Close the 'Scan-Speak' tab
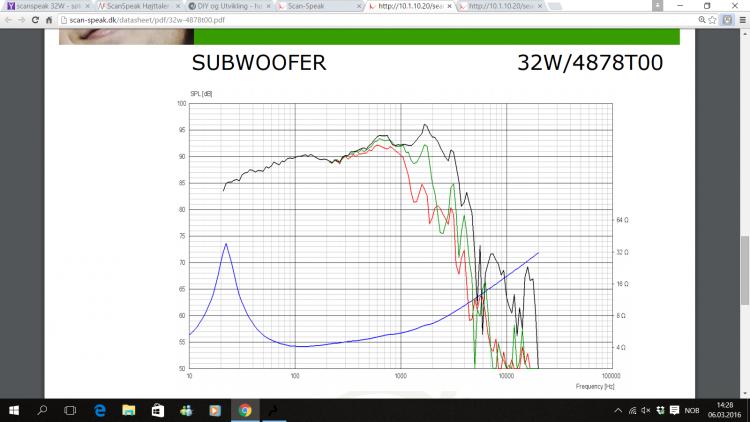The image size is (750, 422). click(359, 6)
